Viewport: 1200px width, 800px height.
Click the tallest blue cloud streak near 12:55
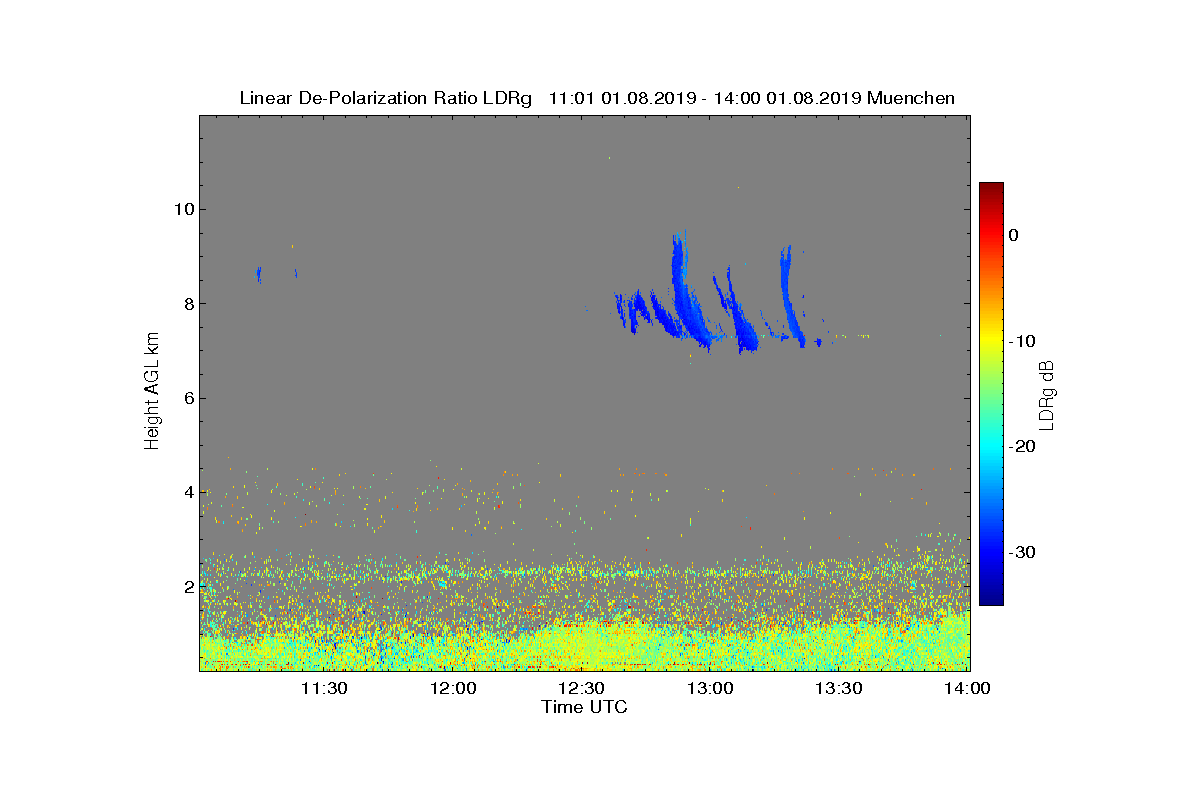(x=686, y=290)
